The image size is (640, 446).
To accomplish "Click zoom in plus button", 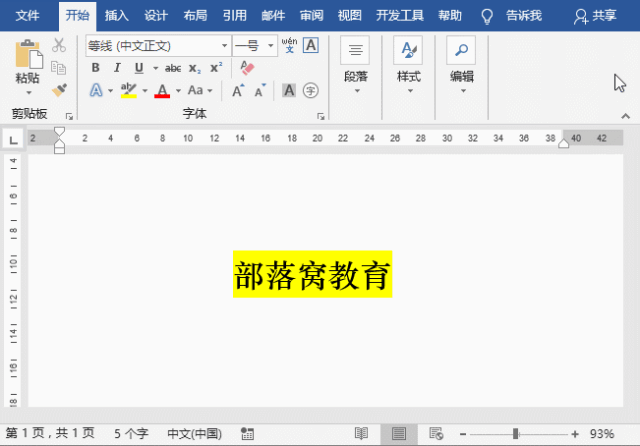I will [575, 434].
